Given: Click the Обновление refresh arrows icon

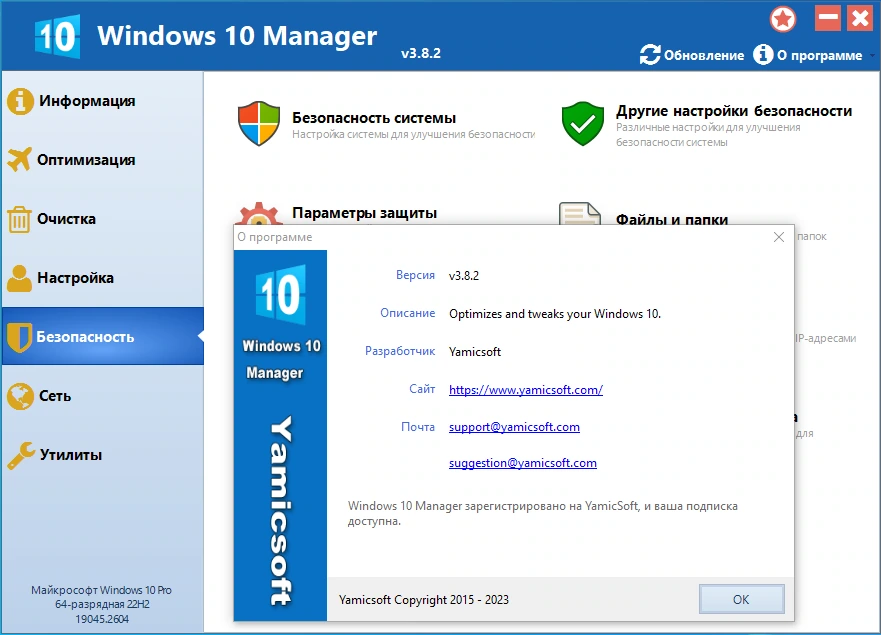Looking at the screenshot, I should point(650,55).
